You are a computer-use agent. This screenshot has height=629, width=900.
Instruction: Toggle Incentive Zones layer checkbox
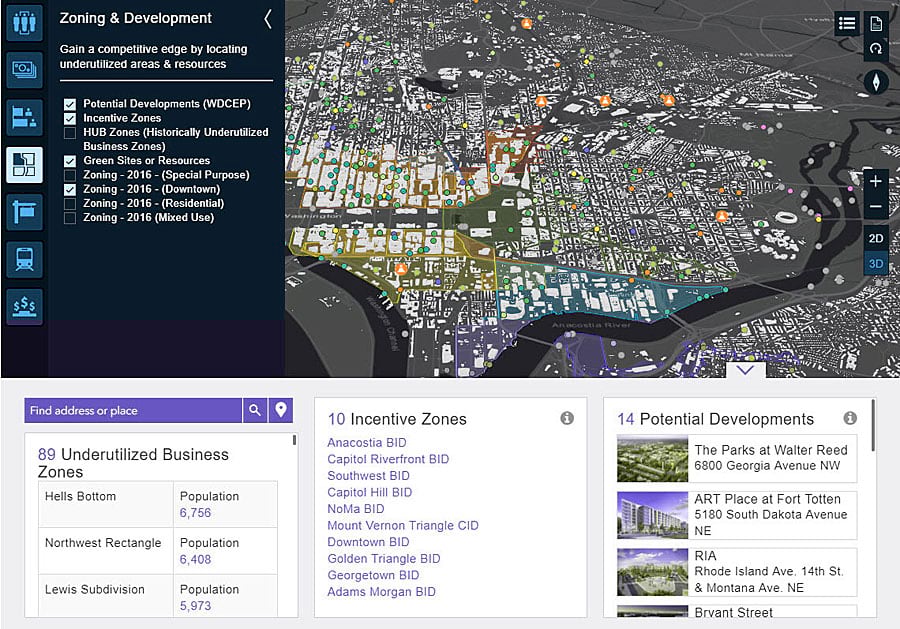(x=70, y=118)
